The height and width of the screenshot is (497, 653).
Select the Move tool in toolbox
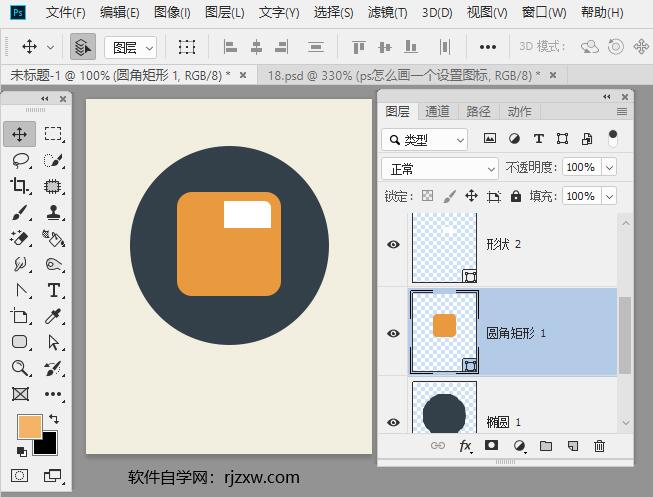20,134
